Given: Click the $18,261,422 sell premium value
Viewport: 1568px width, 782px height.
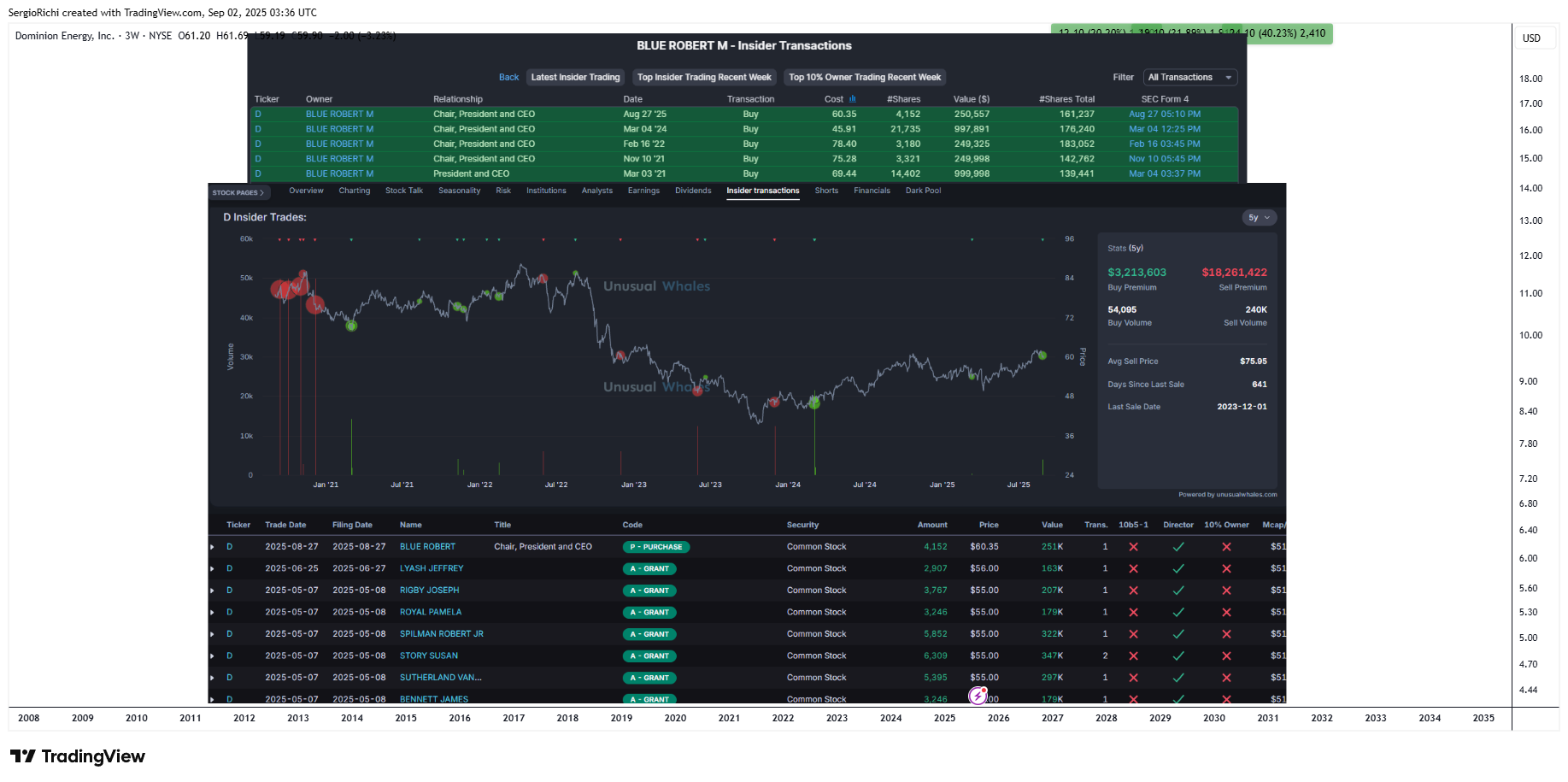Looking at the screenshot, I should pos(1234,273).
